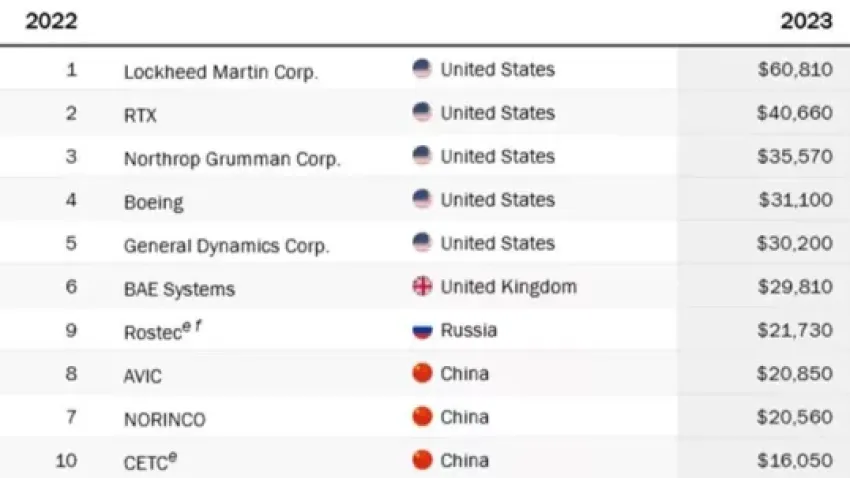Viewport: 850px width, 478px height.
Task: Click the BAE Systems company name
Action: pyautogui.click(x=179, y=289)
